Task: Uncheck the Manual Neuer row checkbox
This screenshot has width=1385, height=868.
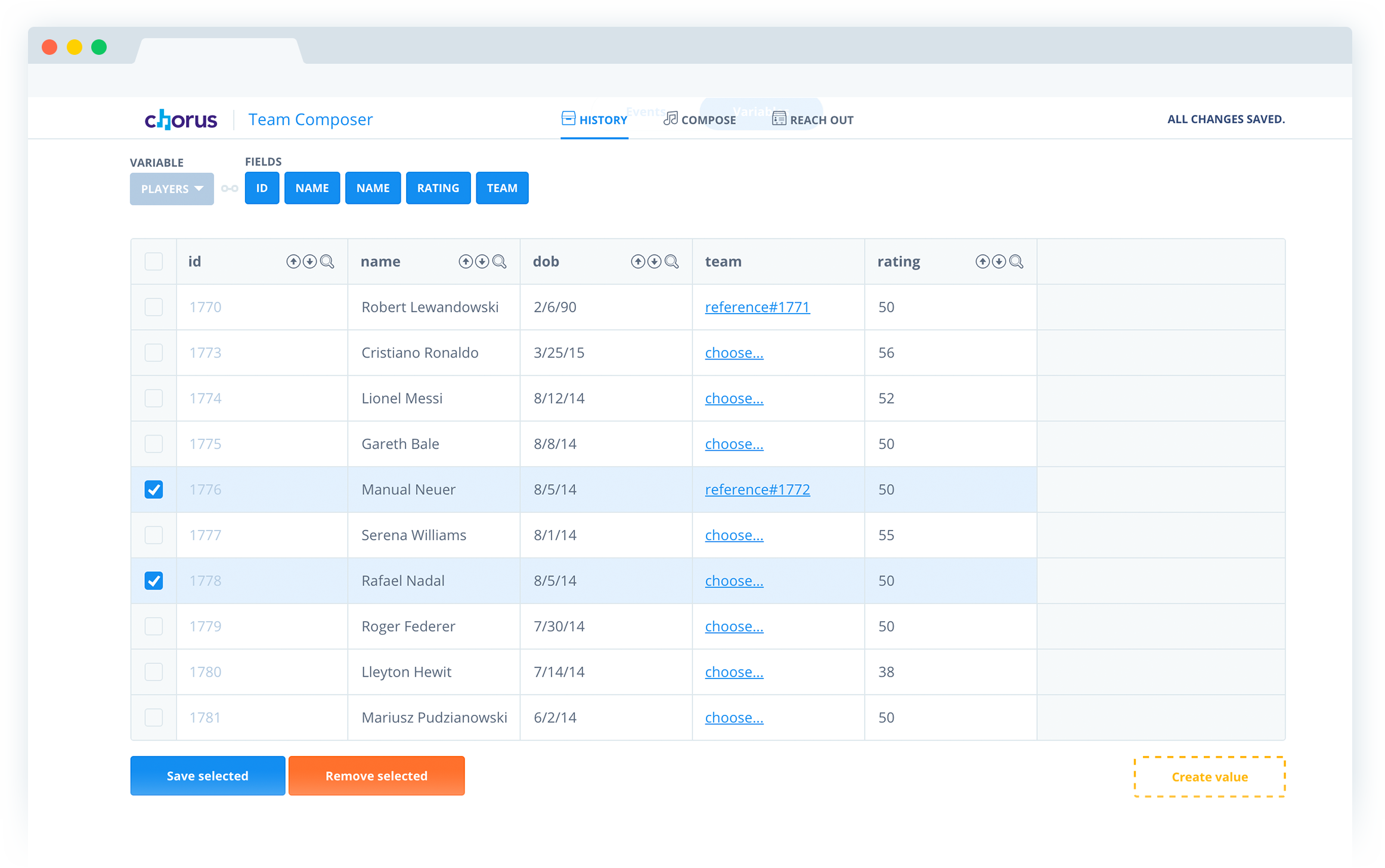Action: pos(154,489)
